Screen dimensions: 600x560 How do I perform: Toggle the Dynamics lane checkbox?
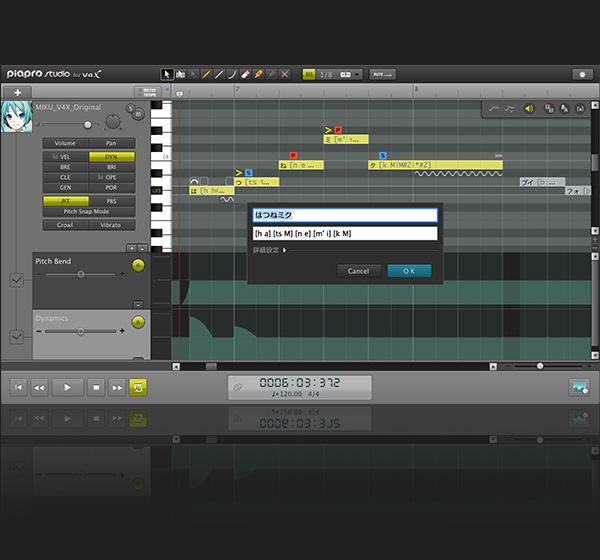click(16, 337)
